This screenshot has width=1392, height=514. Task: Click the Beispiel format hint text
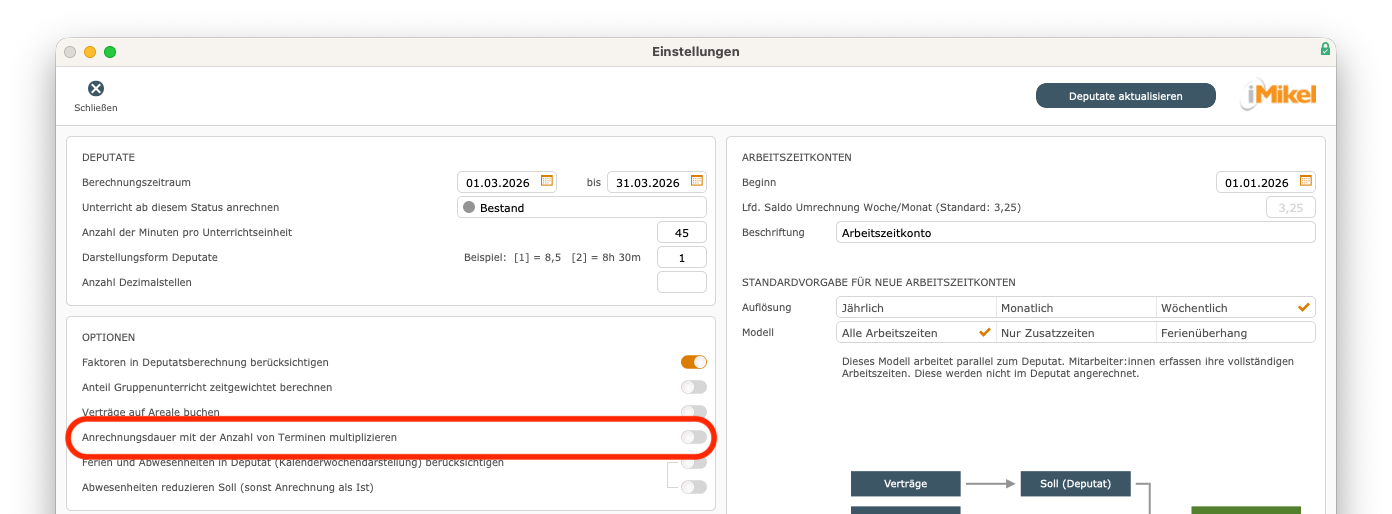click(554, 257)
